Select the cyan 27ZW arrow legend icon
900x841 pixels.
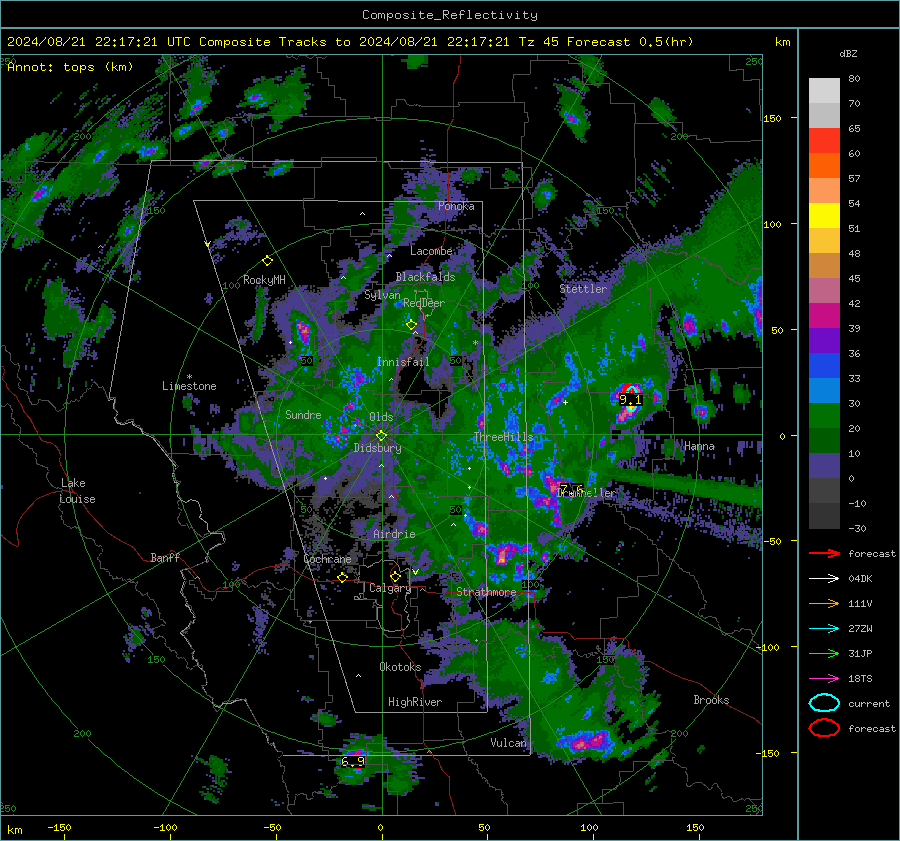(824, 629)
